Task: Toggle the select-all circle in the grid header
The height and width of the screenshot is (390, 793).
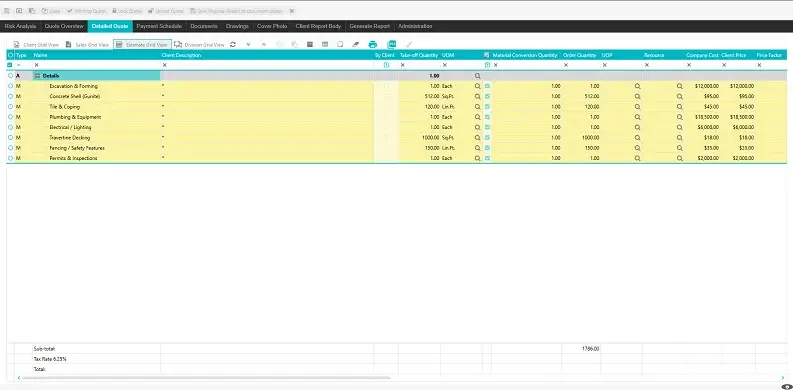Action: point(11,55)
